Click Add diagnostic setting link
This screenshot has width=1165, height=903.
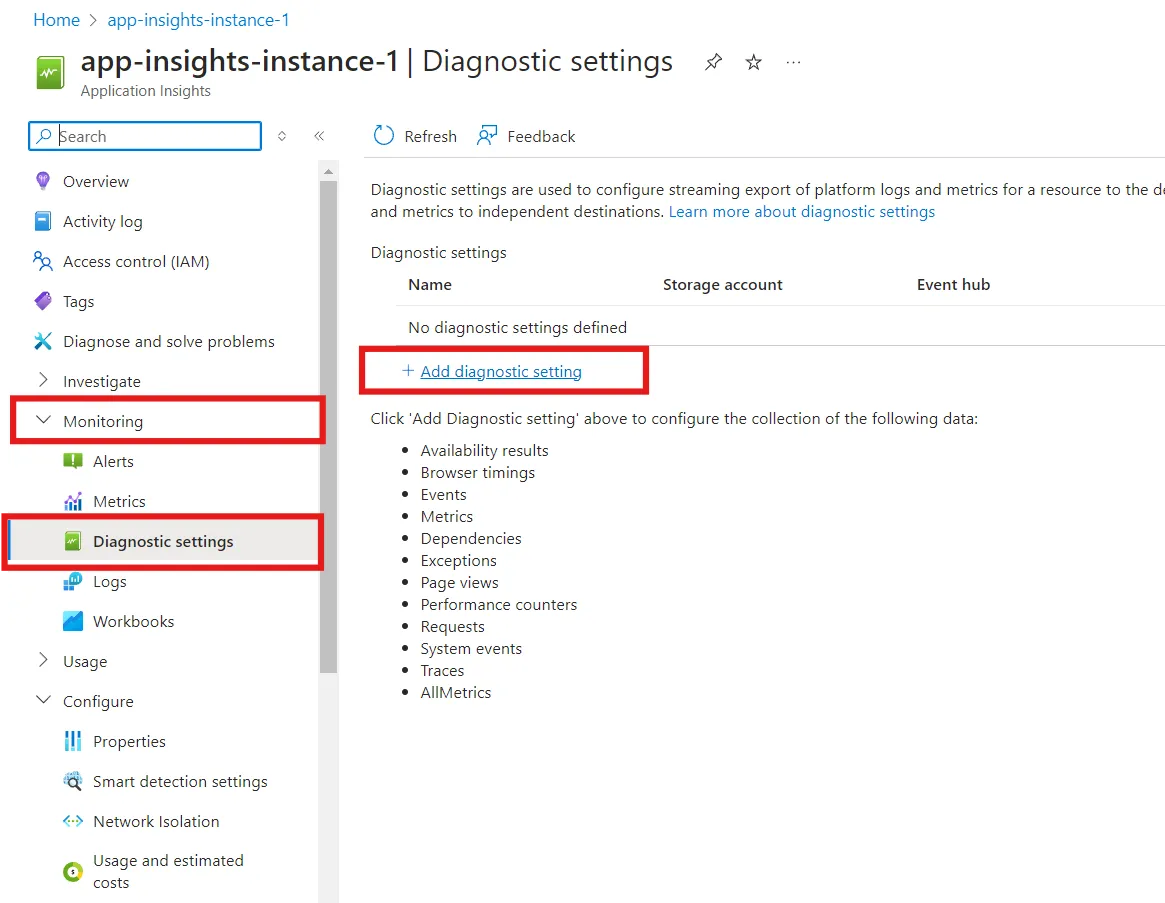[501, 372]
